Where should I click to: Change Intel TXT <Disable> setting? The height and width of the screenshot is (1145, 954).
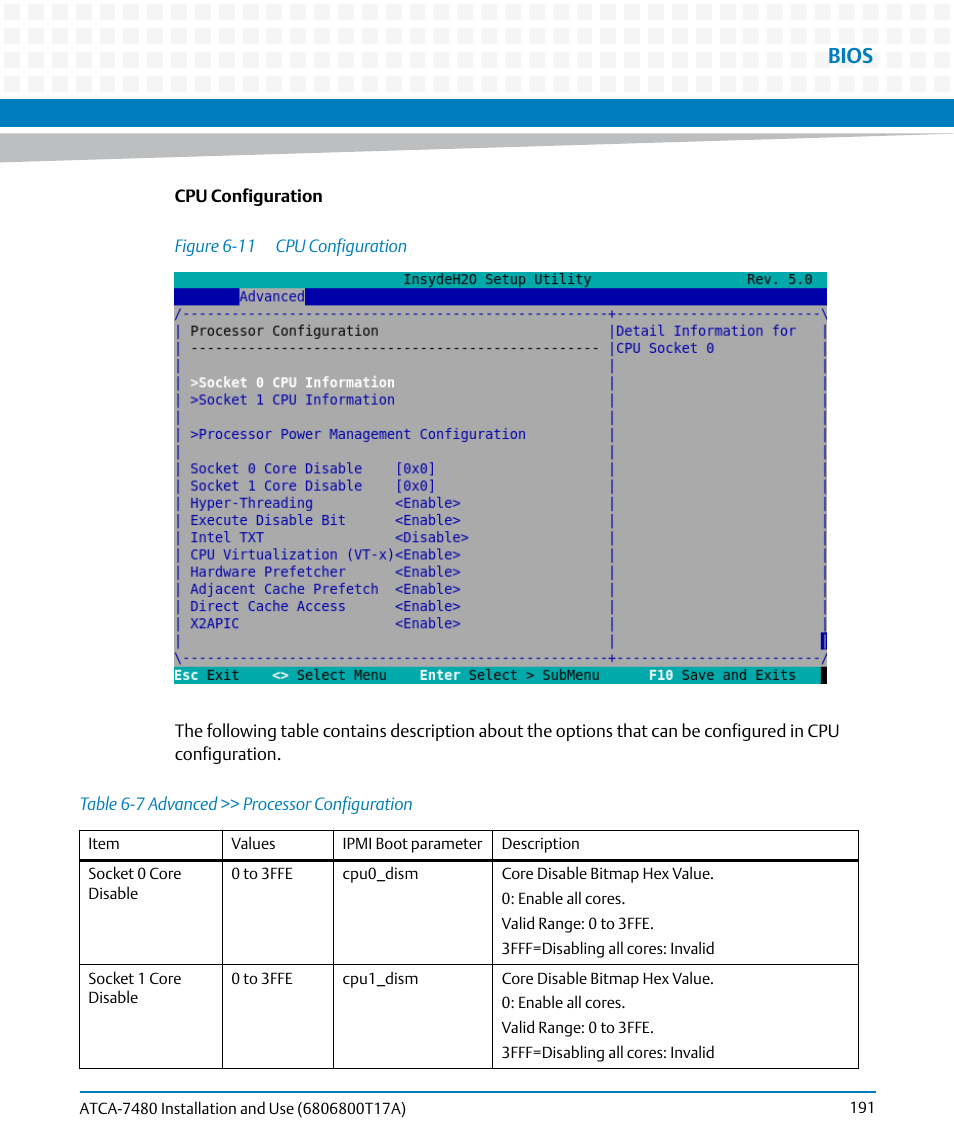tap(432, 537)
